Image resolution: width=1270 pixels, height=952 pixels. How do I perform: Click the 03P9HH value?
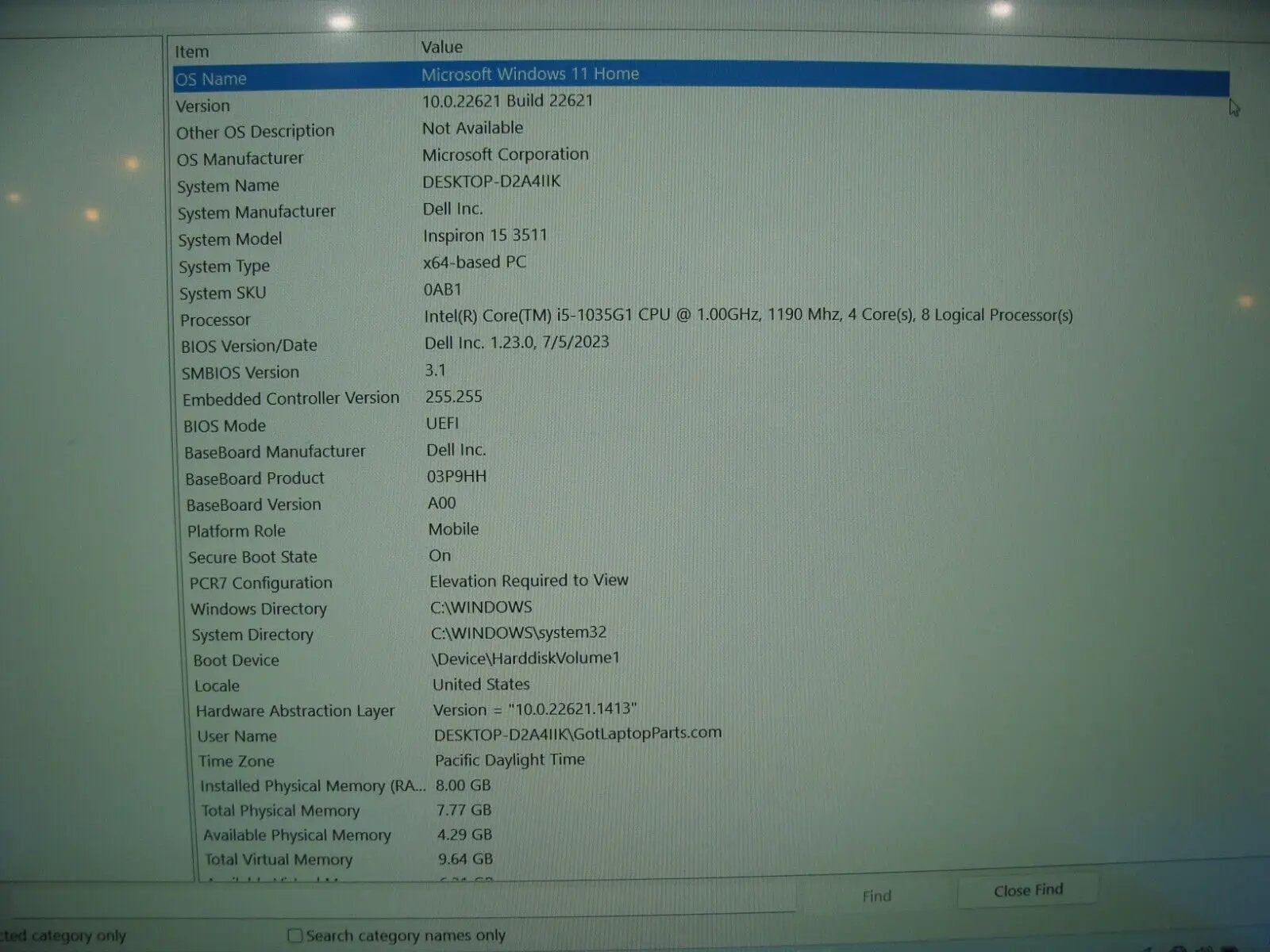pos(457,476)
